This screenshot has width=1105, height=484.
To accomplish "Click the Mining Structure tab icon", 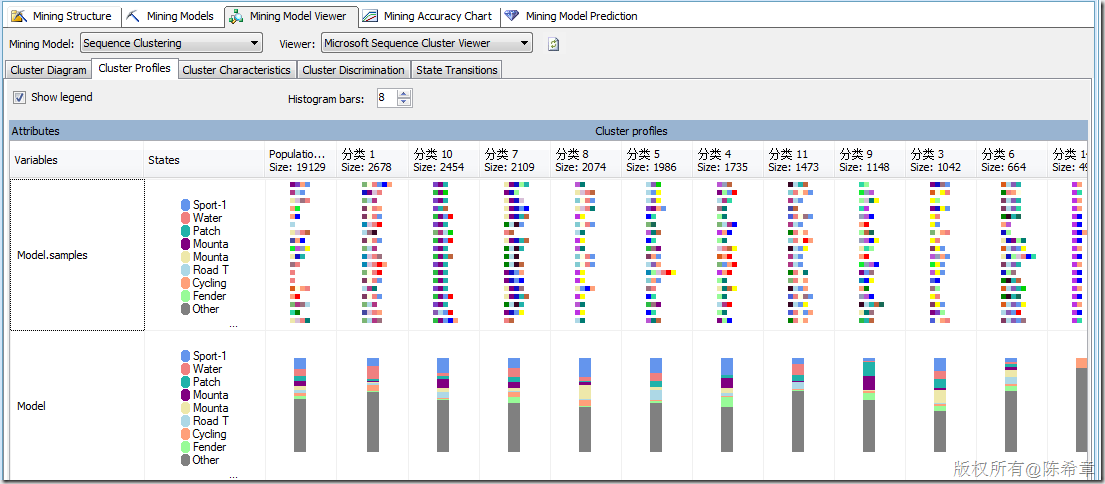I will click(19, 16).
